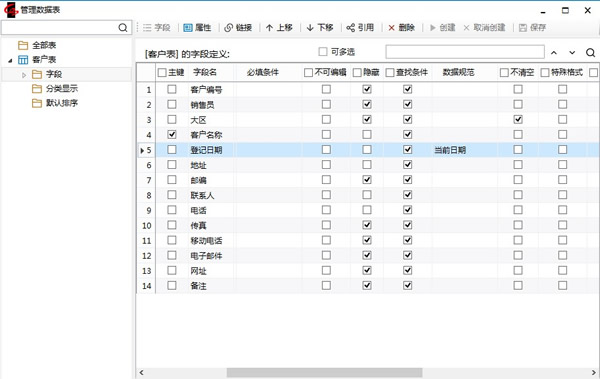Viewport: 600px width, 379px height.
Task: Click the 属性 properties toolbar icon
Action: 188,28
